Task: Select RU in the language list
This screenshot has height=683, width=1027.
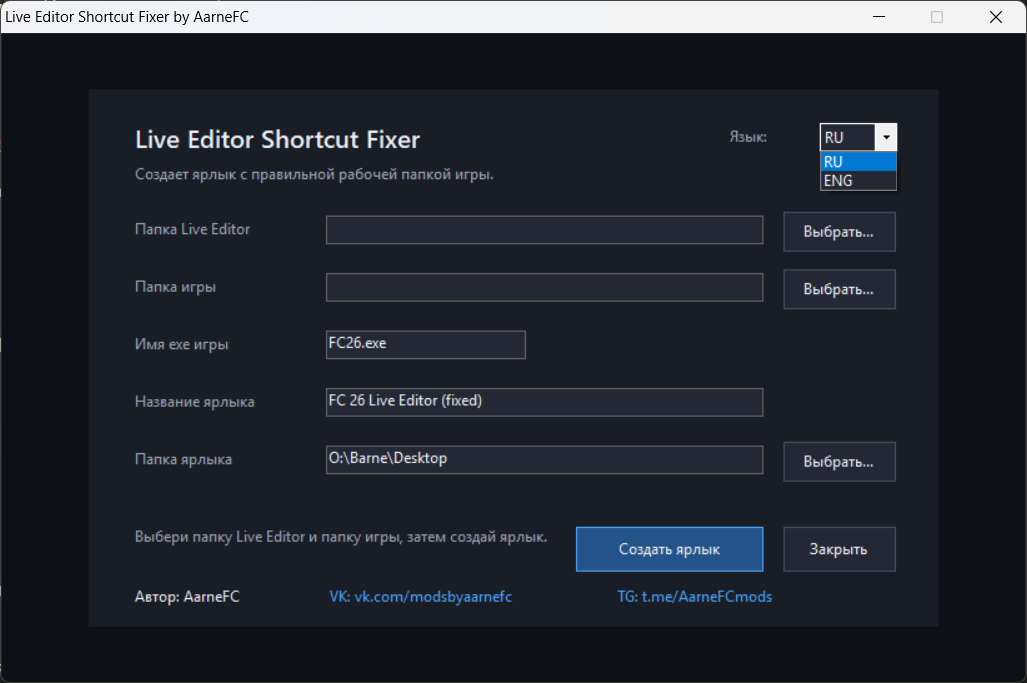Action: click(858, 162)
